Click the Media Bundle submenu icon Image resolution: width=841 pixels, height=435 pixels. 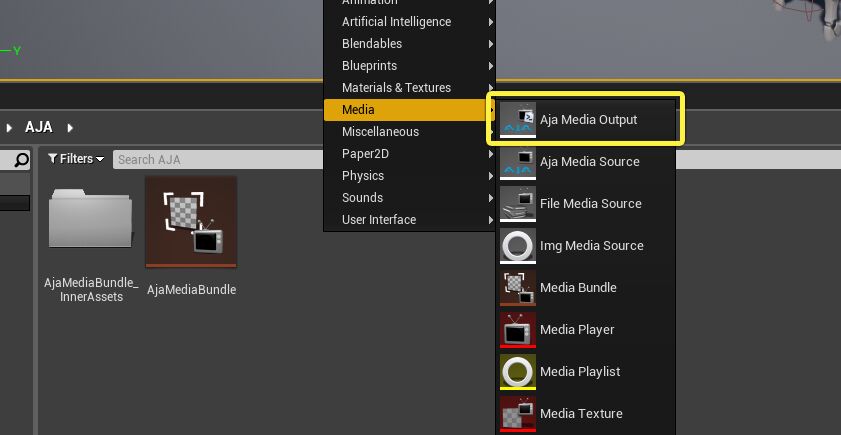[518, 287]
